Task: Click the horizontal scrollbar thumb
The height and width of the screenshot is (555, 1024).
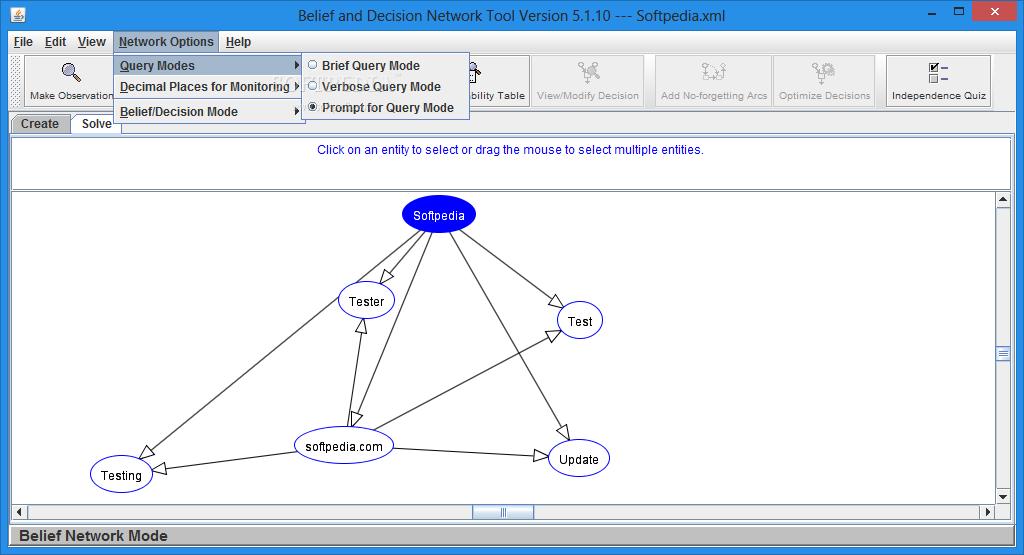Action: click(x=503, y=512)
